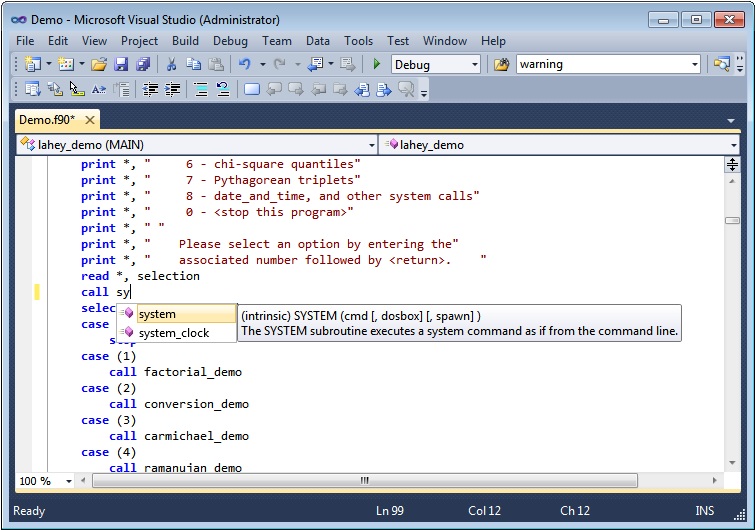Image resolution: width=755 pixels, height=530 pixels.
Task: Click the Navigate Forward icon
Action: [347, 64]
